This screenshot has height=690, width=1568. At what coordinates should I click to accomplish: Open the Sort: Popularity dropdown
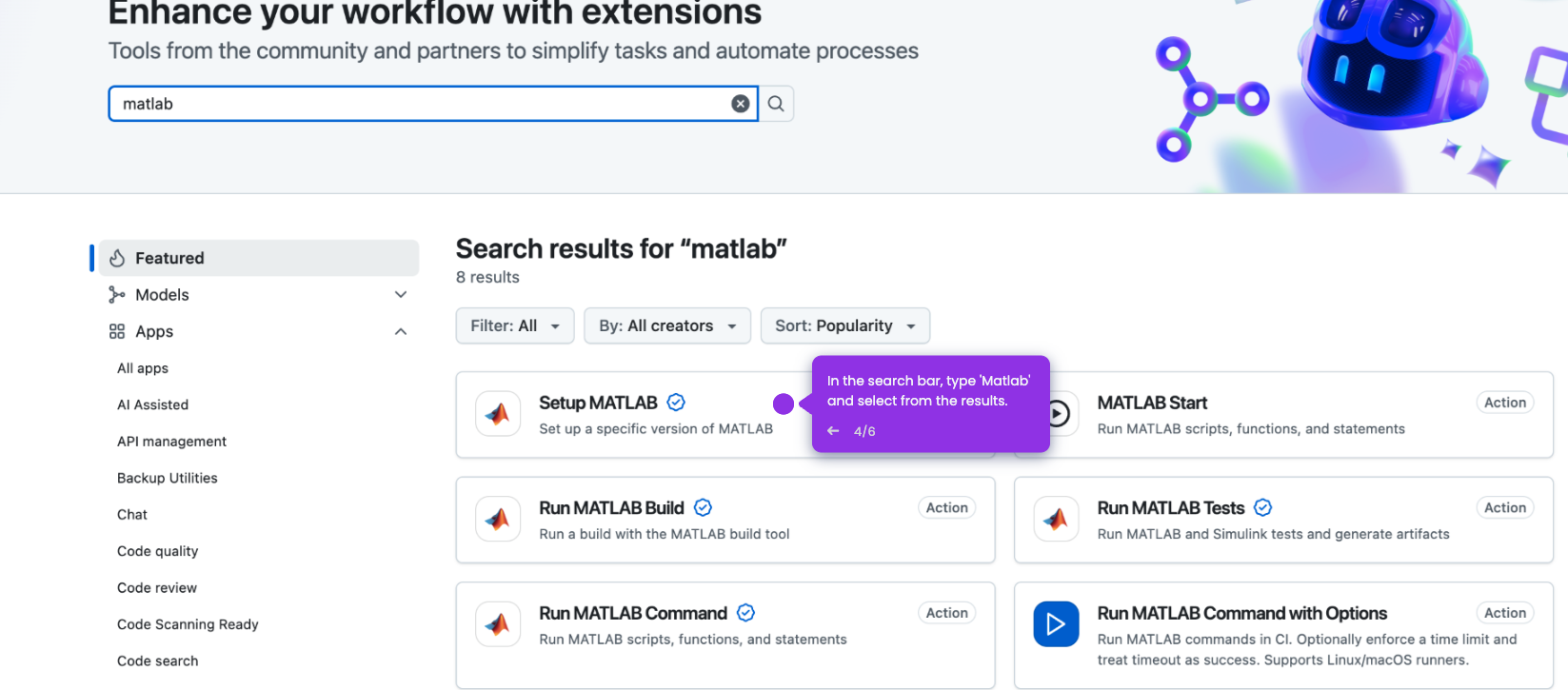coord(844,325)
